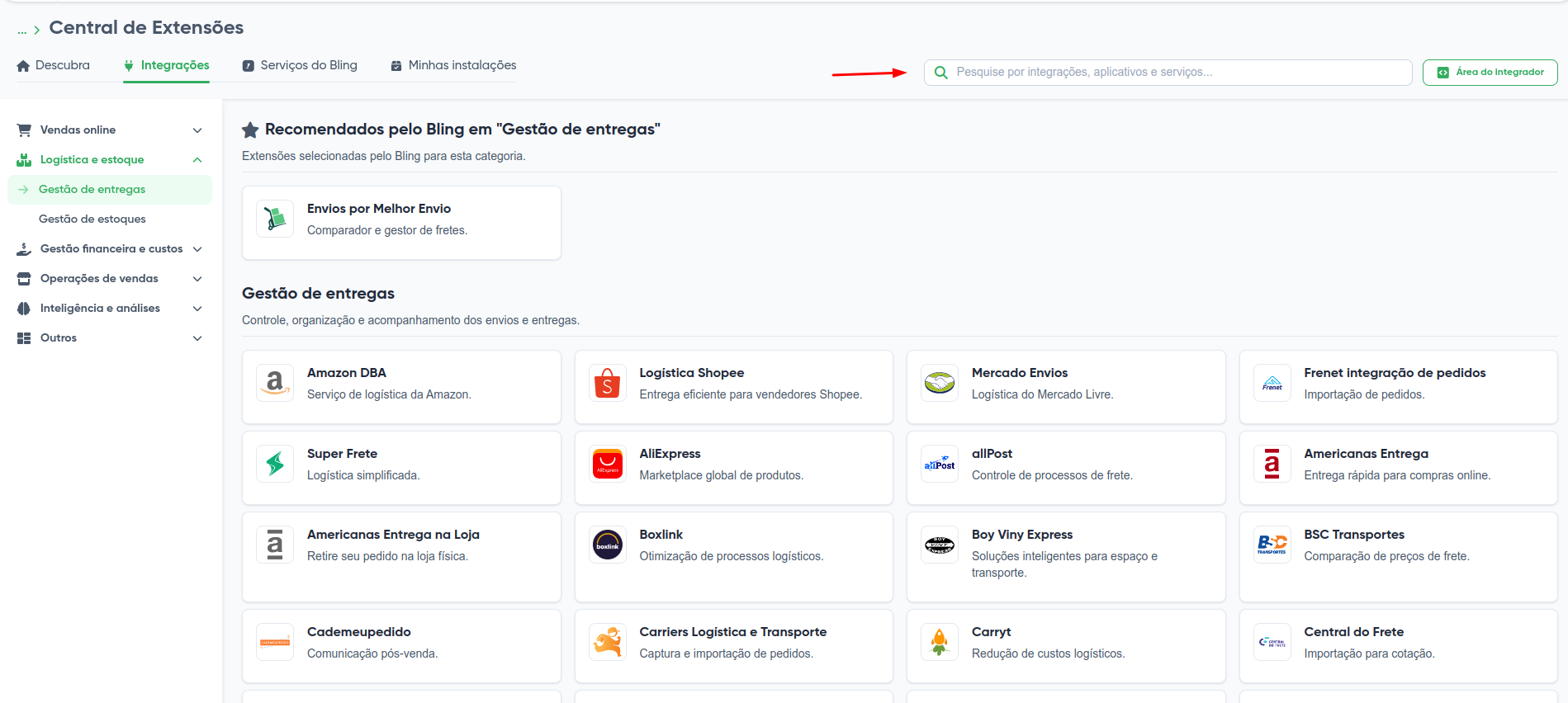Screen dimensions: 1568x703
Task: Click the Logística e estoque boxes icon
Action: point(24,159)
